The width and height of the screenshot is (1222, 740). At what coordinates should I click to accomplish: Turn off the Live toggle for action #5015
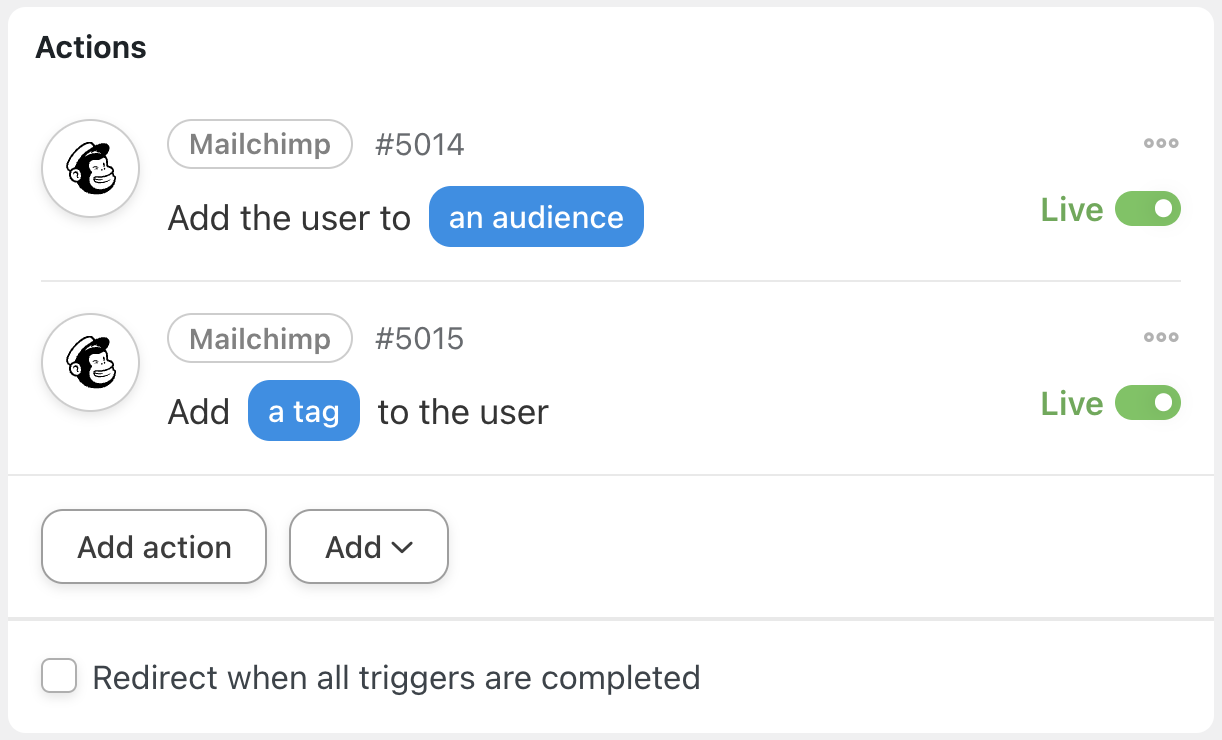click(x=1148, y=404)
